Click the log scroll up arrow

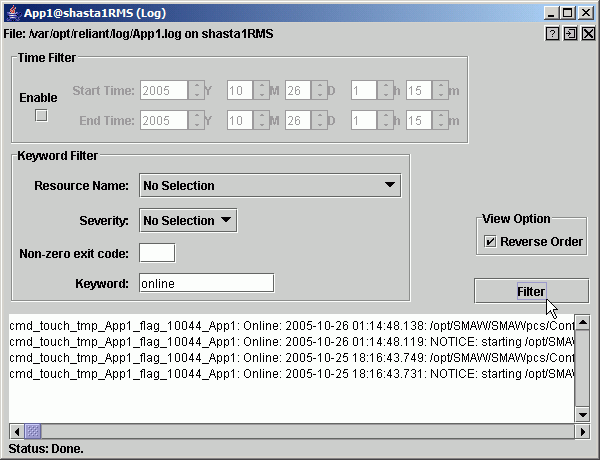[x=582, y=322]
